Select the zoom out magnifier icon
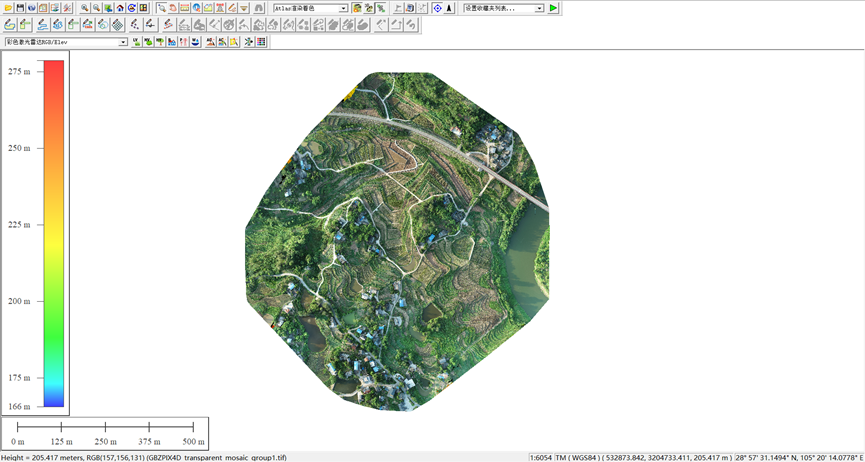 pyautogui.click(x=96, y=8)
